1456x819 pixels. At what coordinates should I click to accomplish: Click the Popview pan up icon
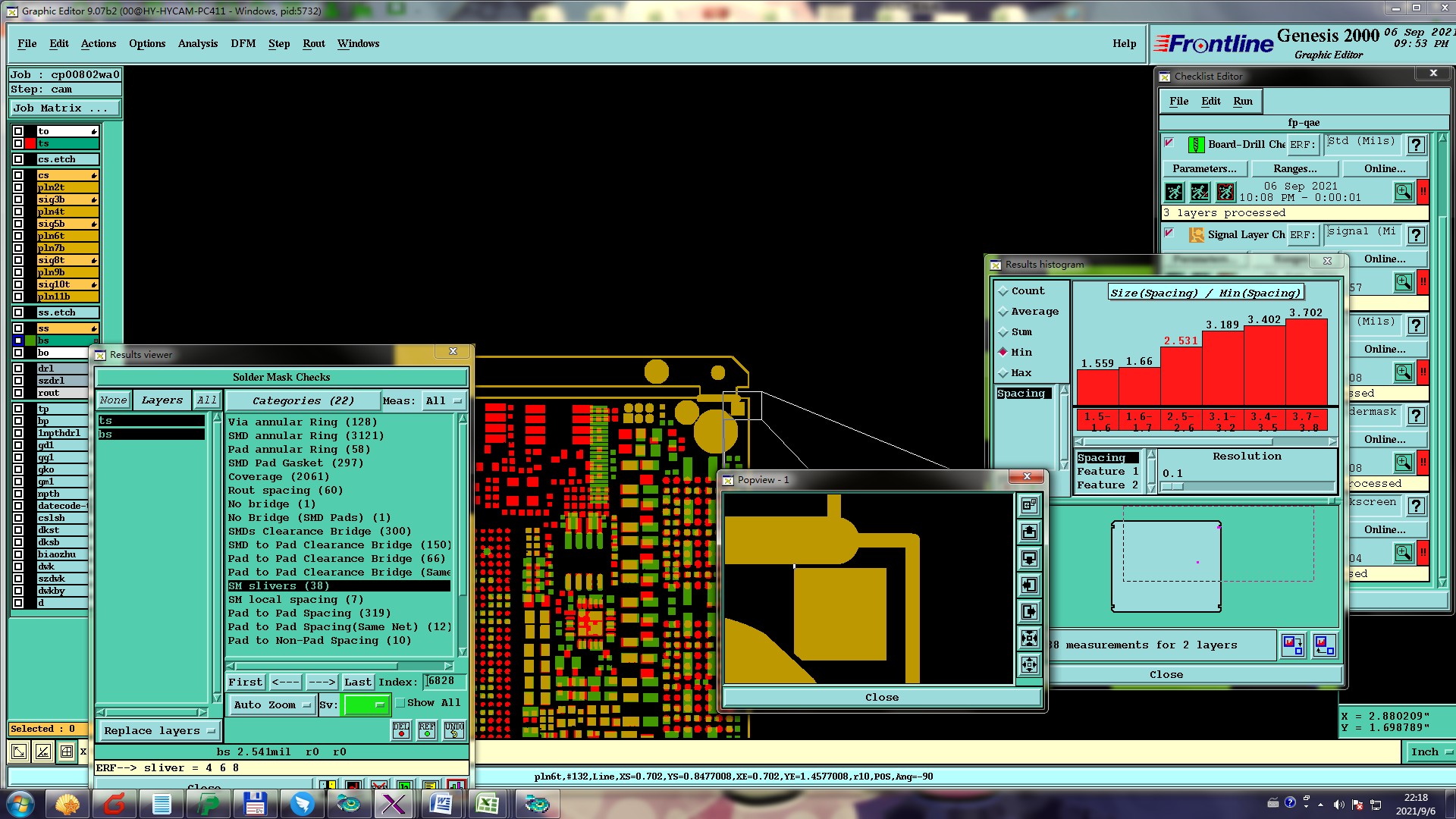coord(1029,532)
